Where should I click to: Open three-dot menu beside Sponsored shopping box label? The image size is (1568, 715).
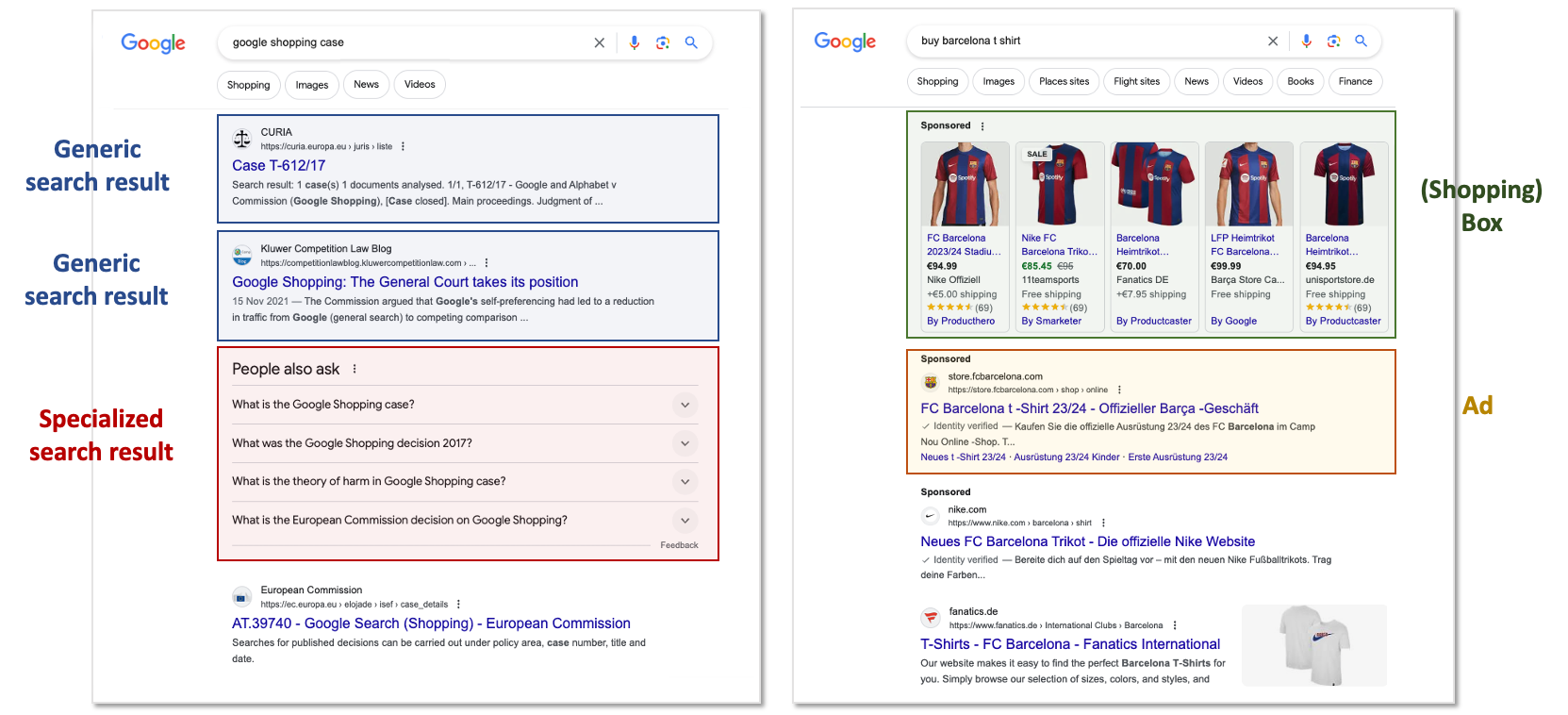[x=982, y=126]
